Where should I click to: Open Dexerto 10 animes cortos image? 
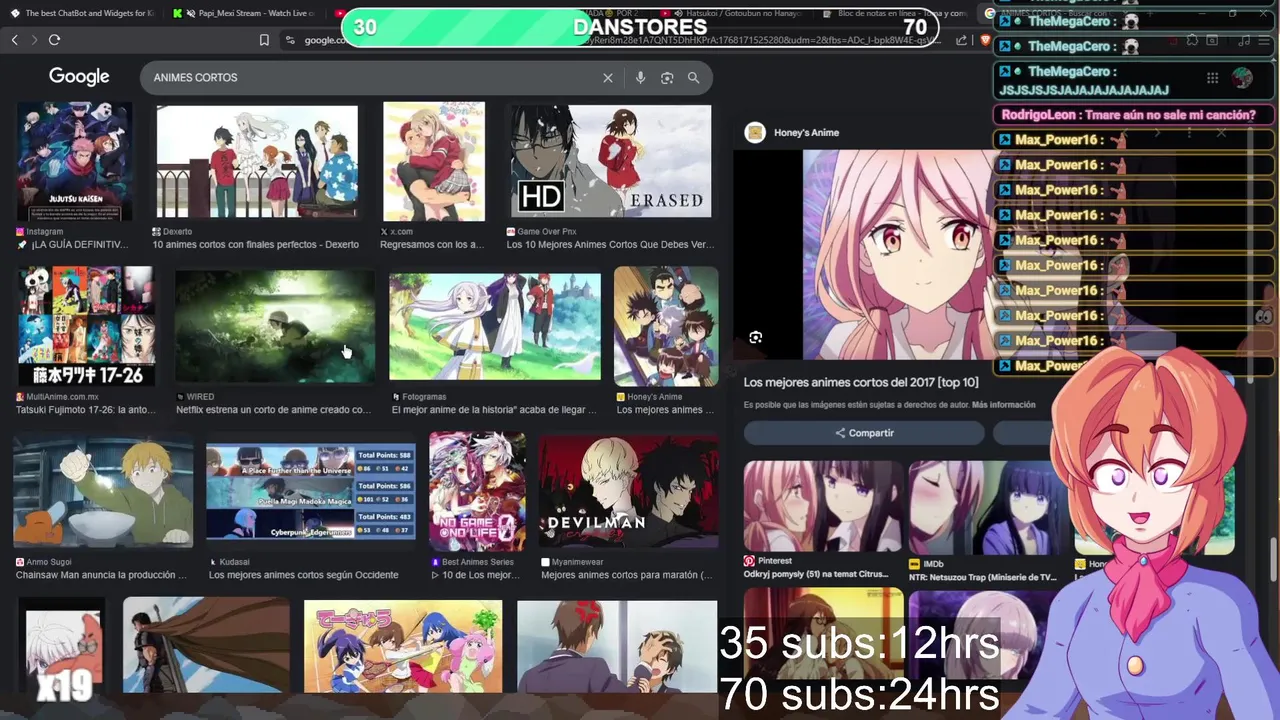pyautogui.click(x=257, y=161)
